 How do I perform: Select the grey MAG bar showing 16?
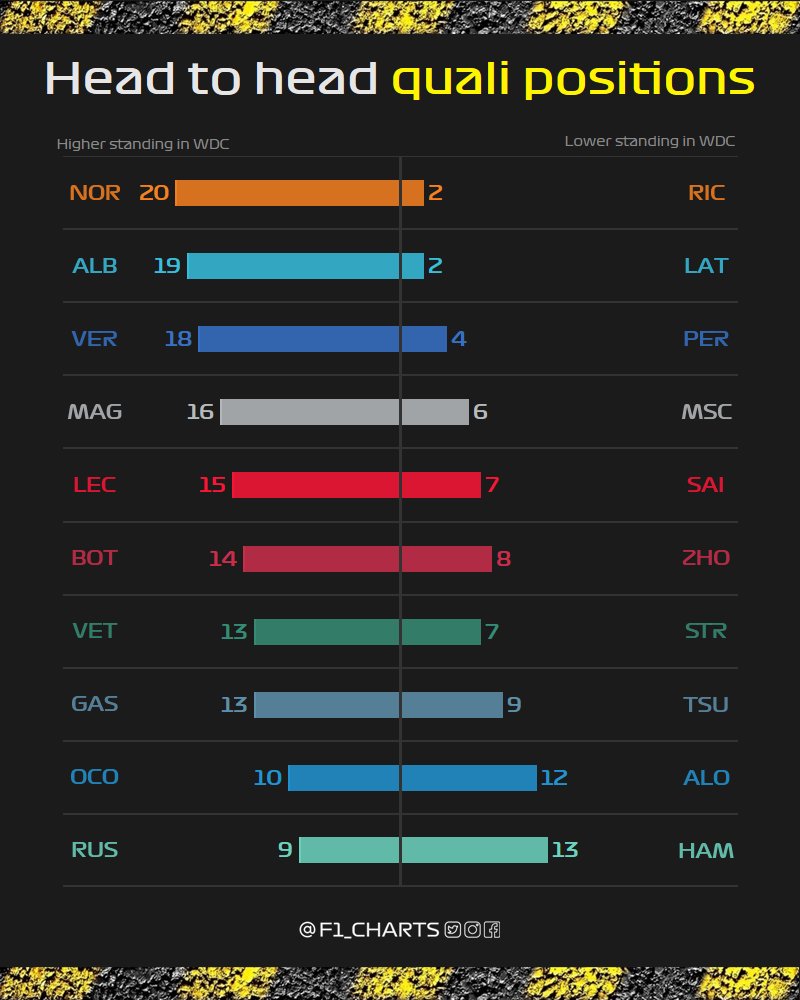(x=309, y=412)
